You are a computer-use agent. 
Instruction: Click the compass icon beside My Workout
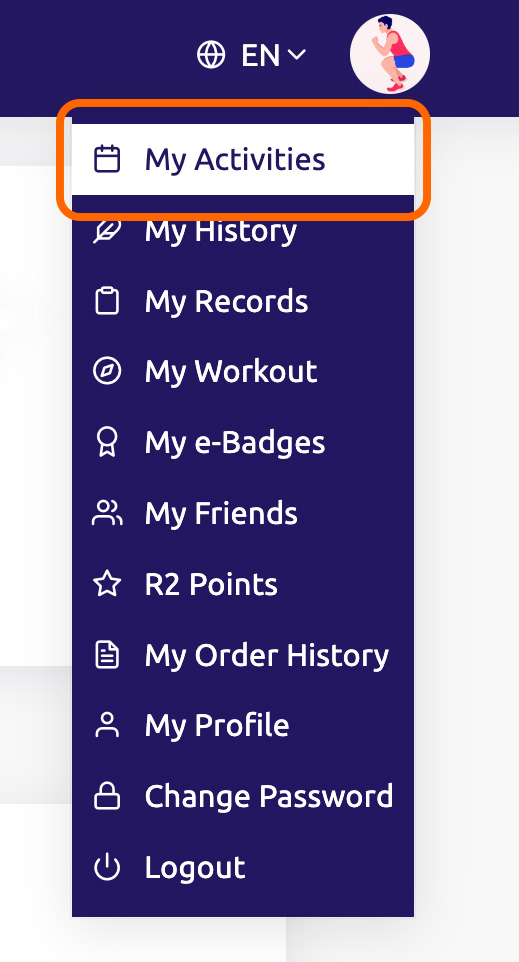[x=107, y=371]
